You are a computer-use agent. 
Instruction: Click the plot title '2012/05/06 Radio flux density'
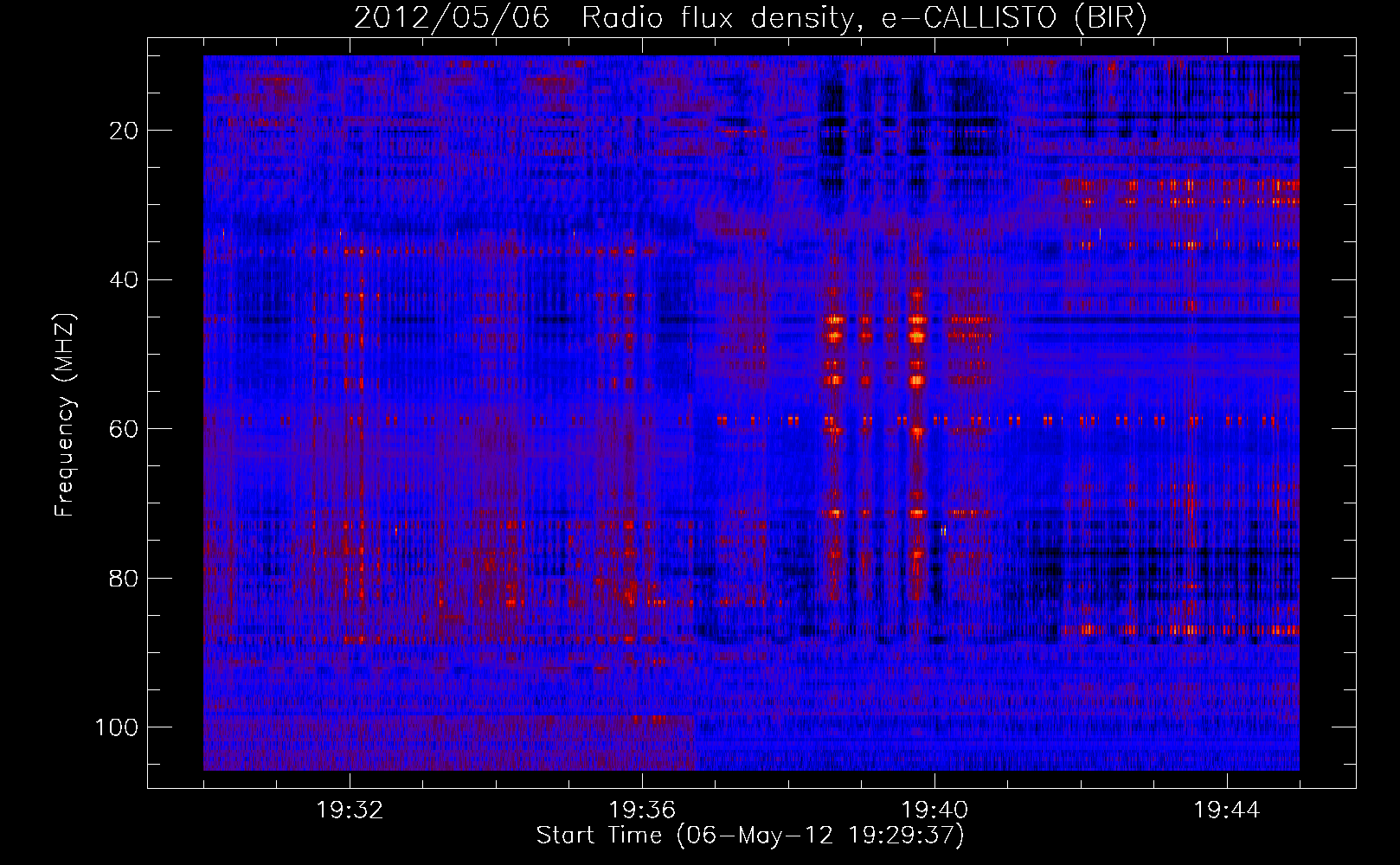(750, 18)
